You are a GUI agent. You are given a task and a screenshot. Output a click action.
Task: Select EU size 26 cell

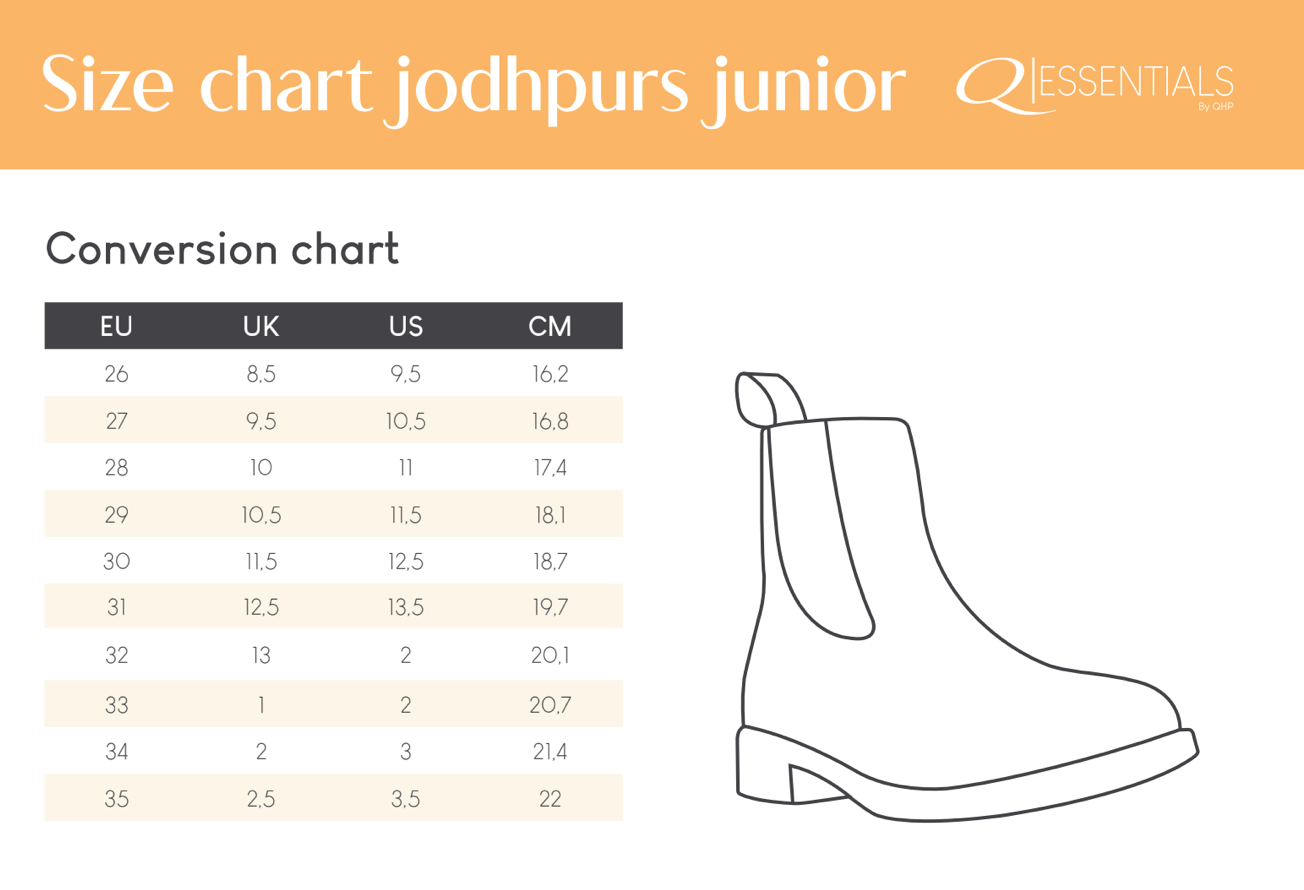[x=117, y=375]
